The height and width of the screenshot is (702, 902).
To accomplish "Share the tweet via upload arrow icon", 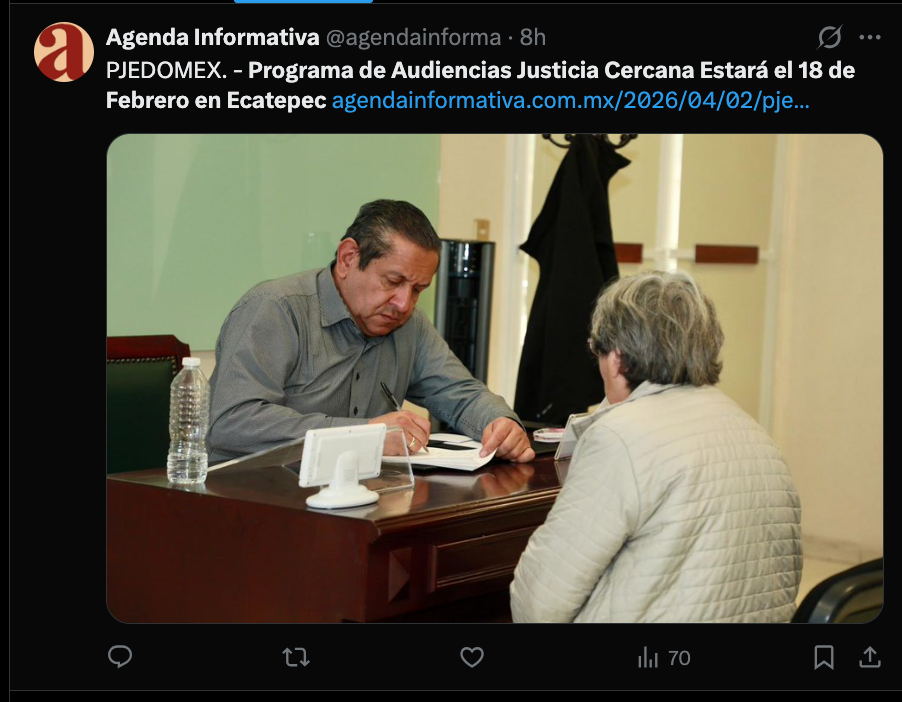I will 870,657.
